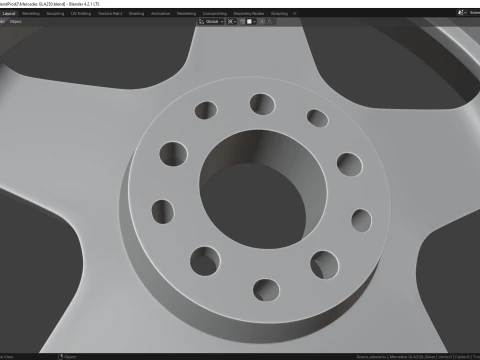
Task: Expand the snapping options arrow
Action: pos(255,22)
